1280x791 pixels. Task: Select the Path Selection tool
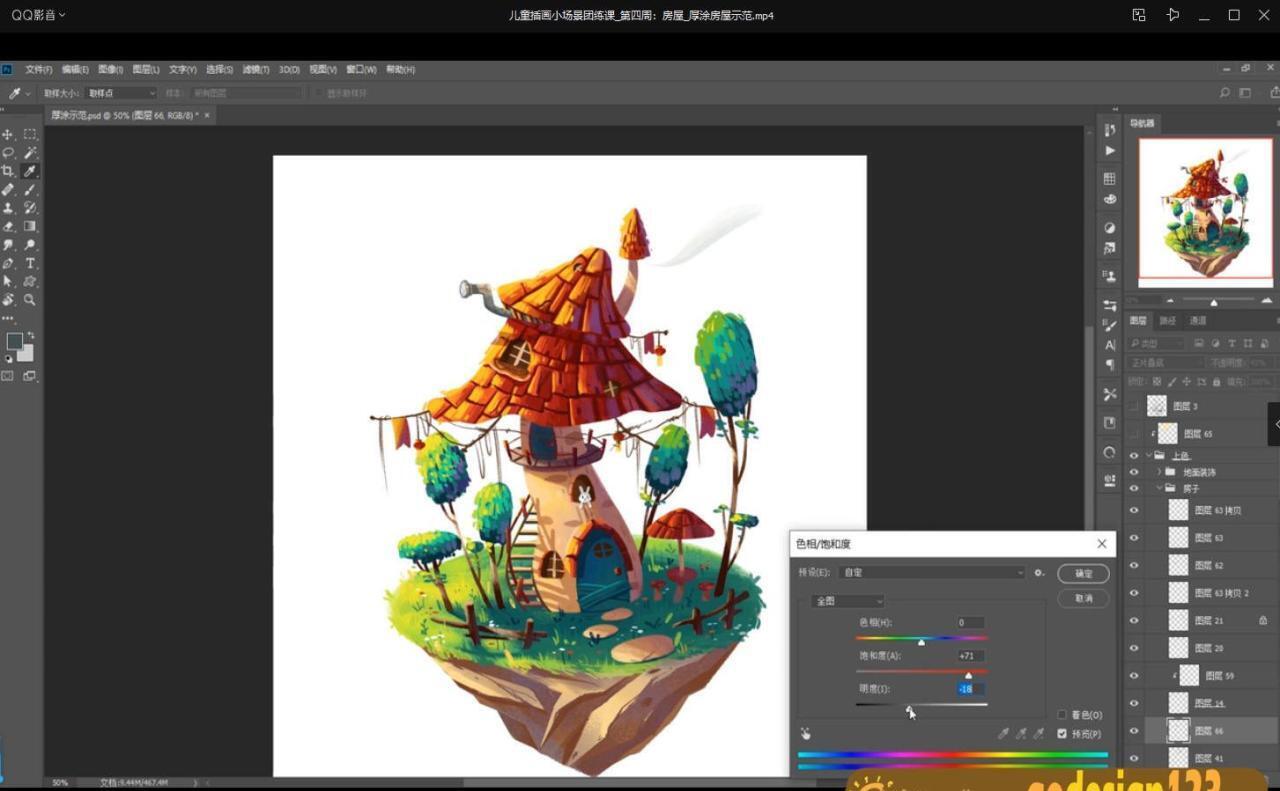click(8, 282)
